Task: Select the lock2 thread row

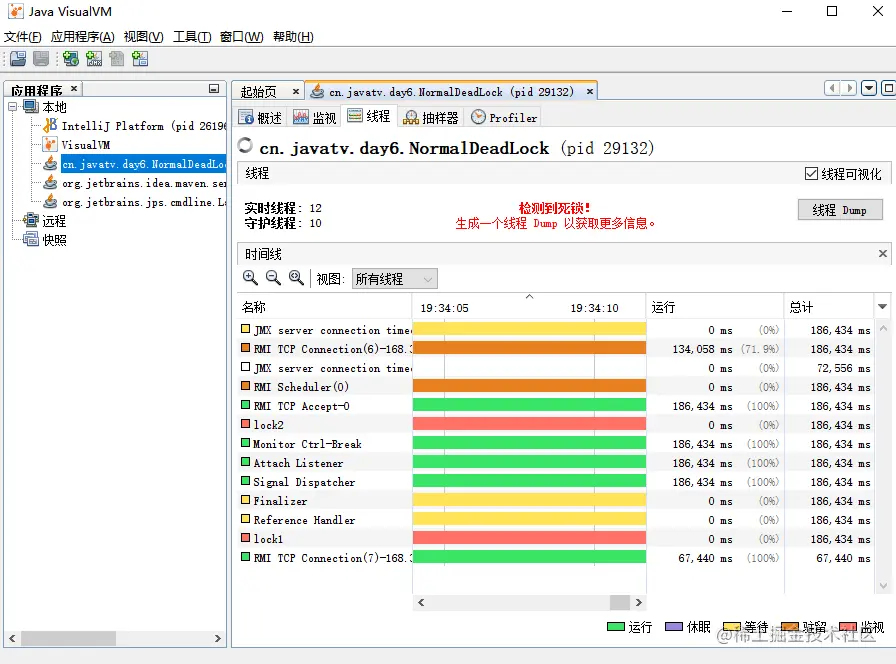Action: [555, 425]
